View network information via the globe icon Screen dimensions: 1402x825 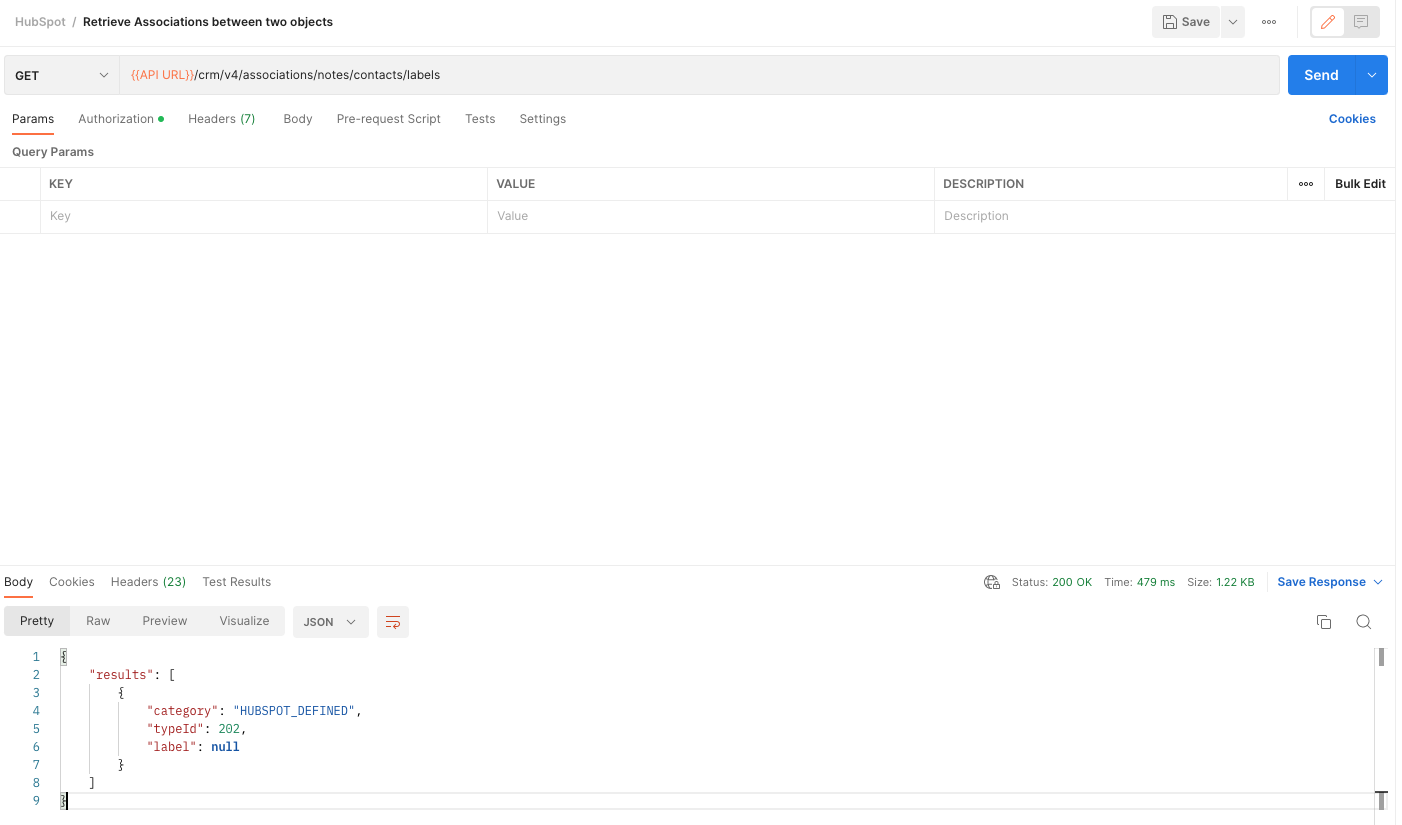991,581
